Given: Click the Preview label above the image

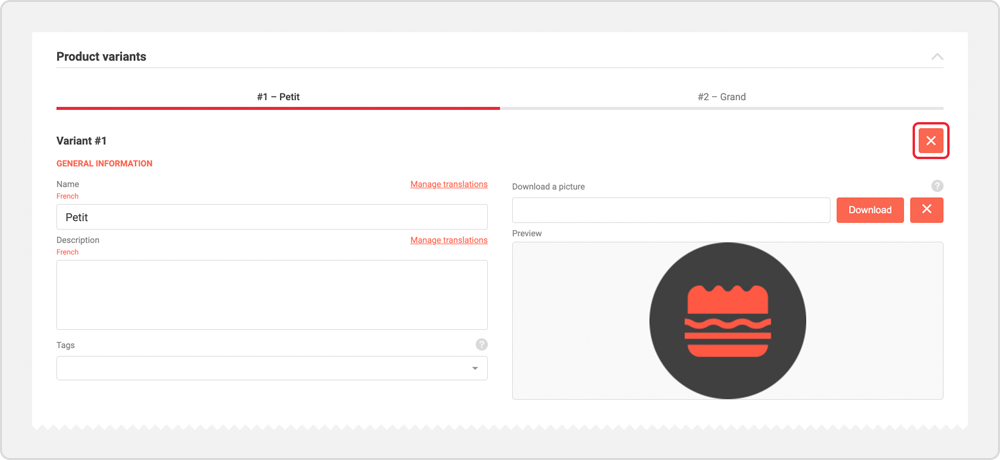Looking at the screenshot, I should pos(527,234).
